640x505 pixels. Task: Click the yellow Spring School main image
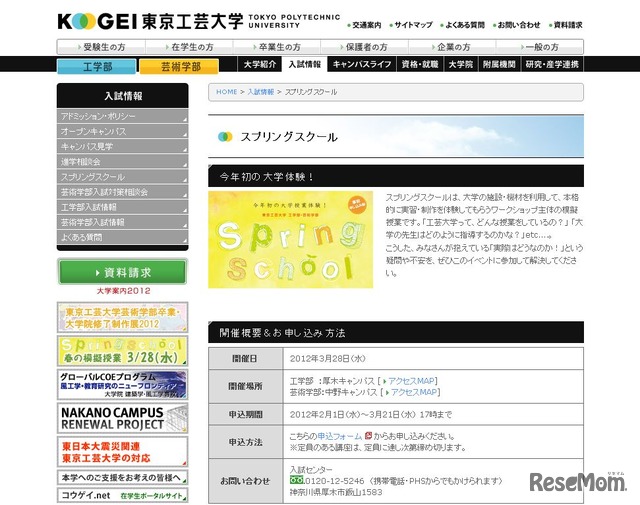(290, 239)
